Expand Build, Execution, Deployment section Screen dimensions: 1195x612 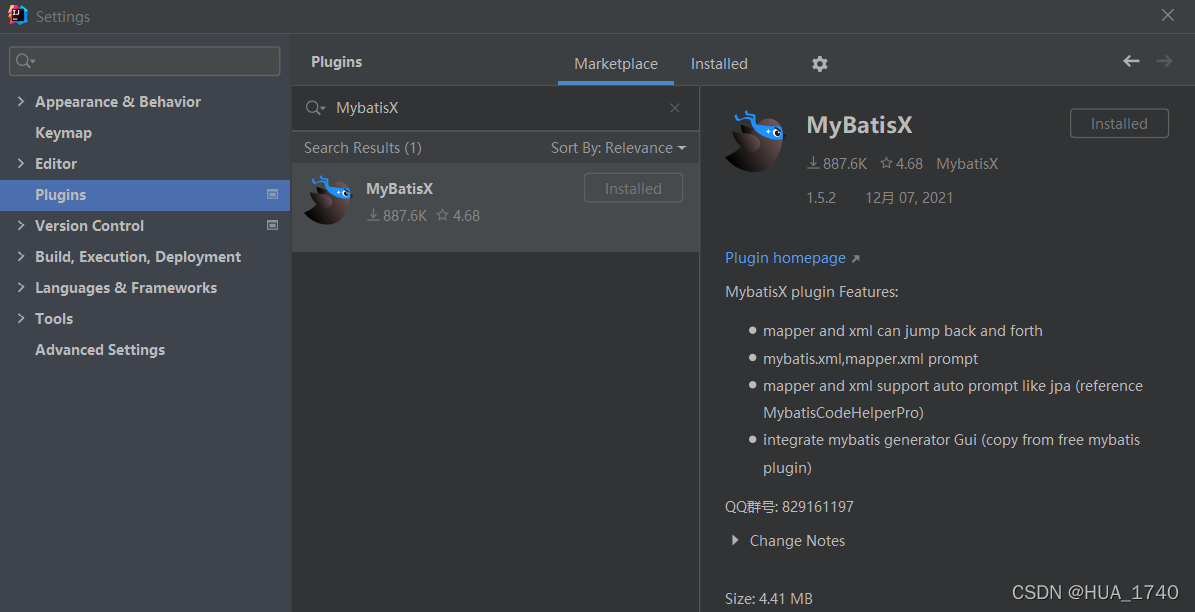(x=21, y=257)
